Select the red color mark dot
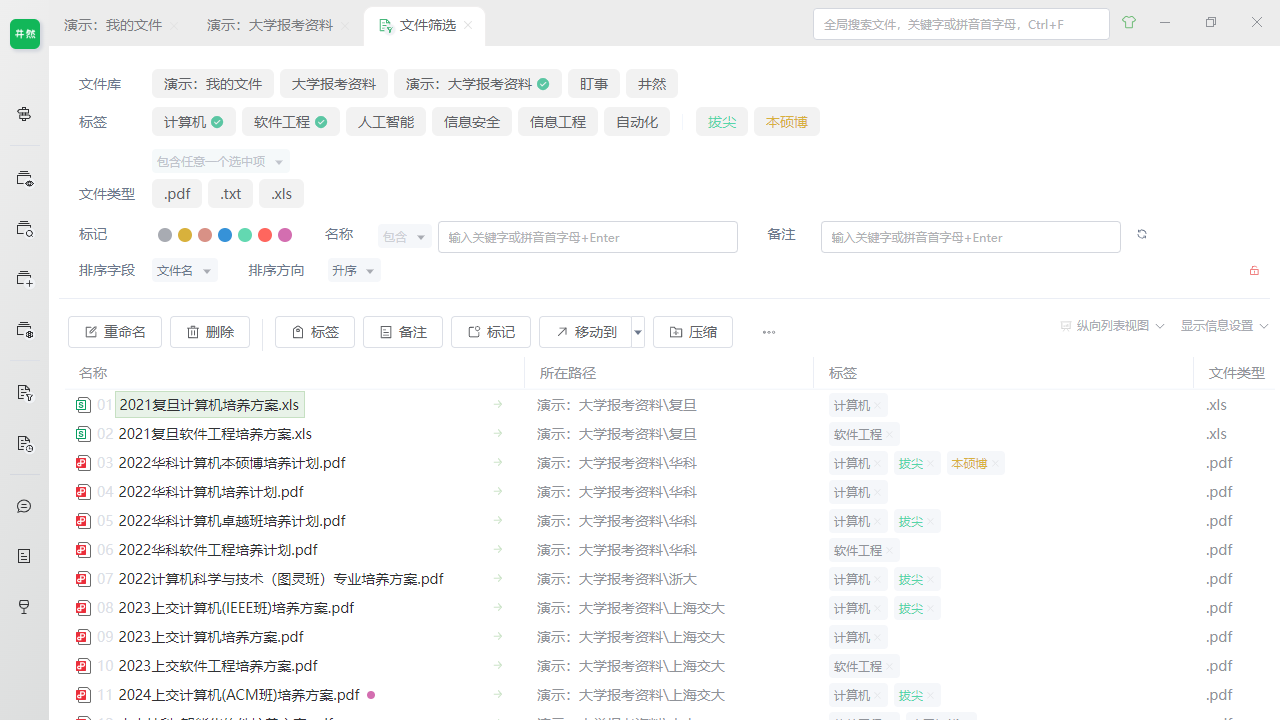Screen dimensions: 1280x720 tap(264, 235)
